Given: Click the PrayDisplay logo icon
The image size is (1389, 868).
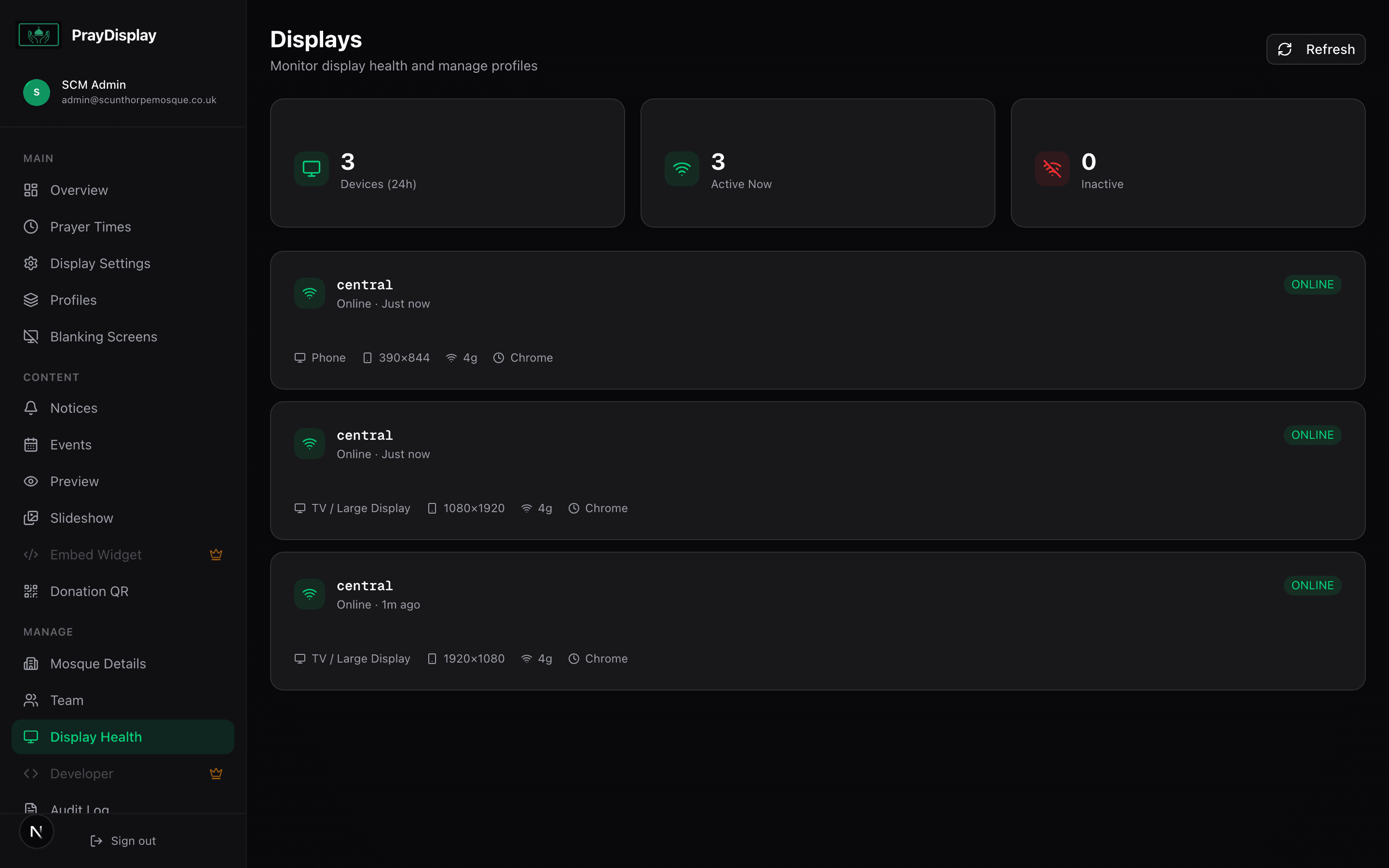Looking at the screenshot, I should coord(38,34).
